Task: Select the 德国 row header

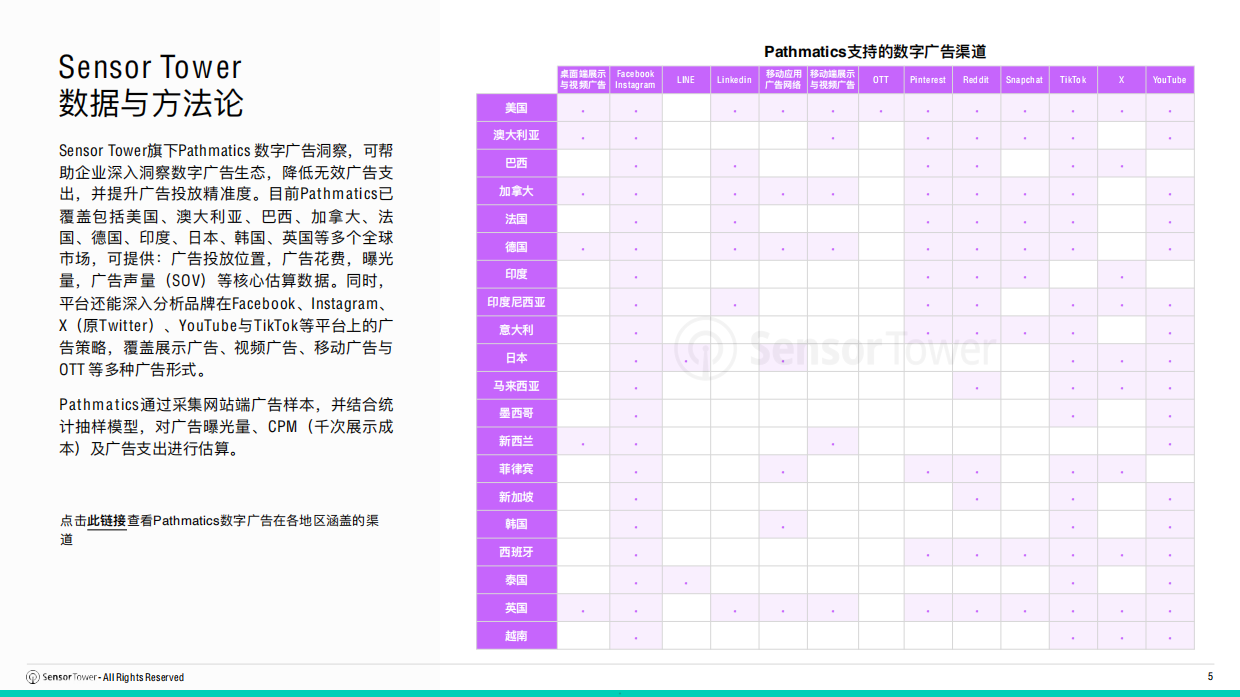Action: [x=516, y=246]
